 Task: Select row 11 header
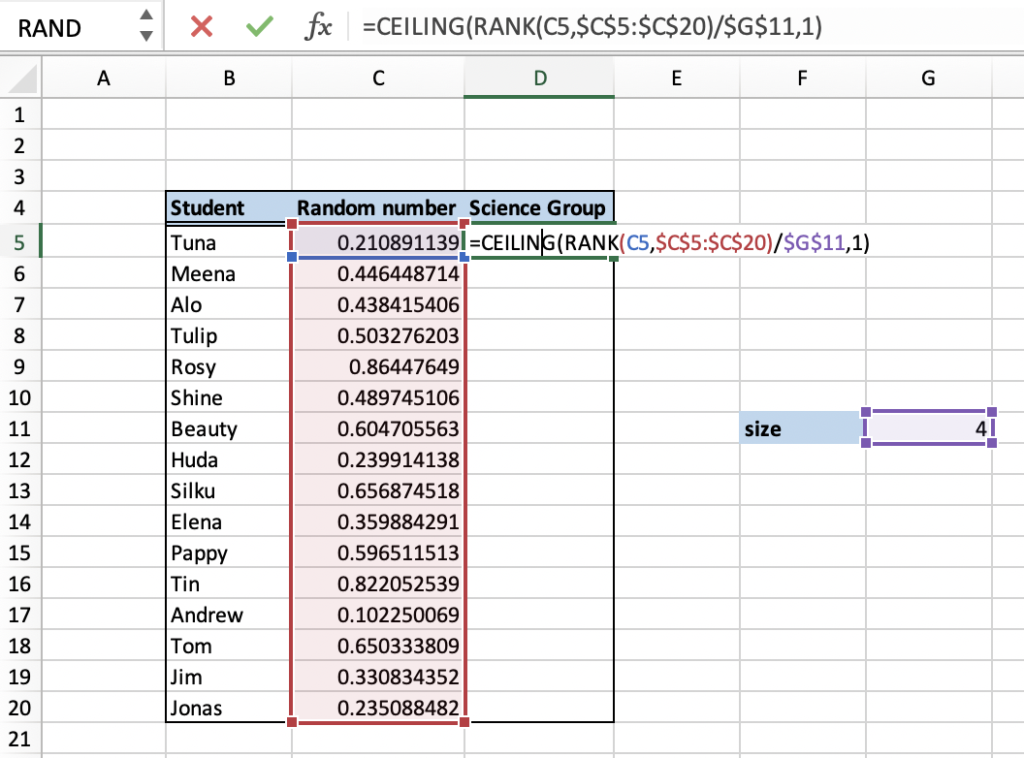(x=21, y=428)
